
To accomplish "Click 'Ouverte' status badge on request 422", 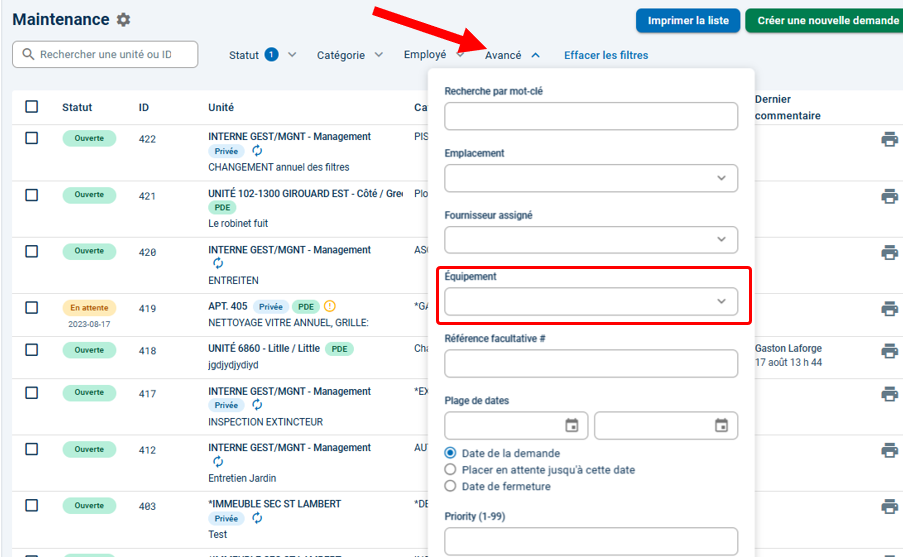I will pos(89,138).
